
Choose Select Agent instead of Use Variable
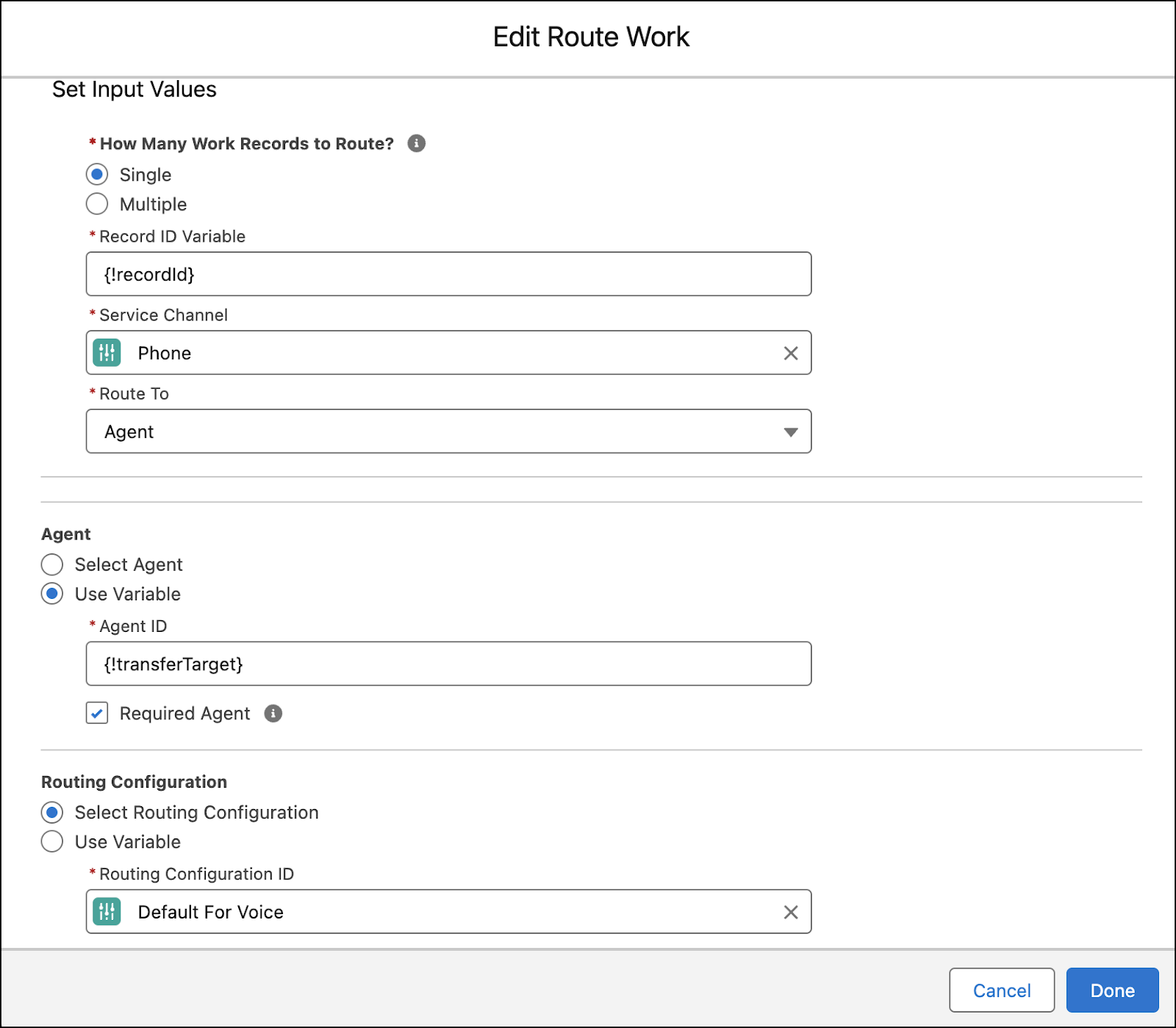51,564
